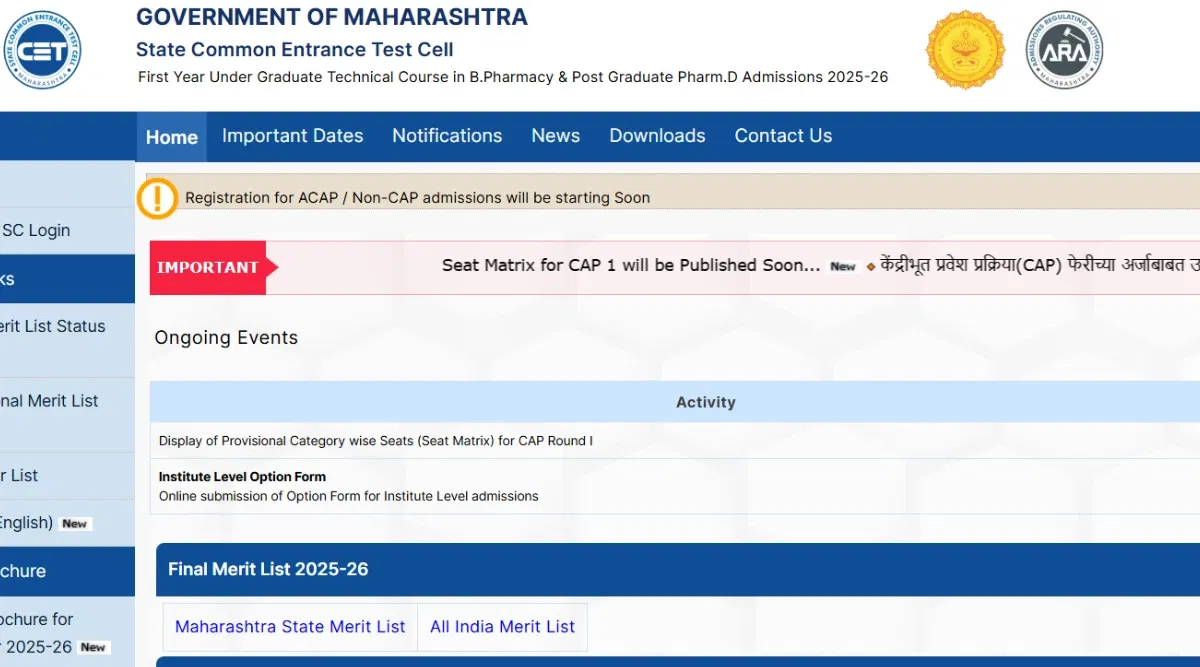
Task: Open the Notifications menu item
Action: point(447,136)
